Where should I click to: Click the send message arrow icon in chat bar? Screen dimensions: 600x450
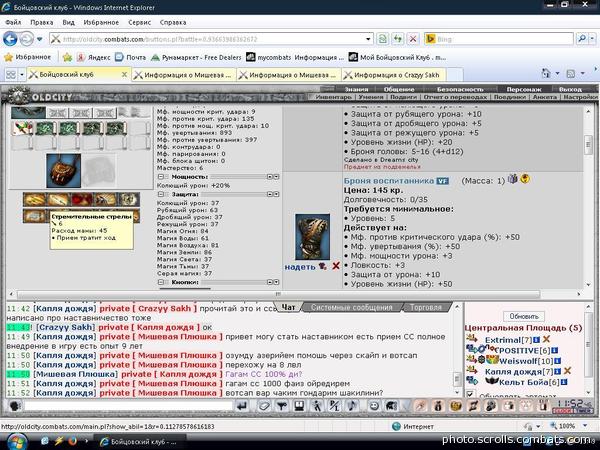click(x=242, y=406)
